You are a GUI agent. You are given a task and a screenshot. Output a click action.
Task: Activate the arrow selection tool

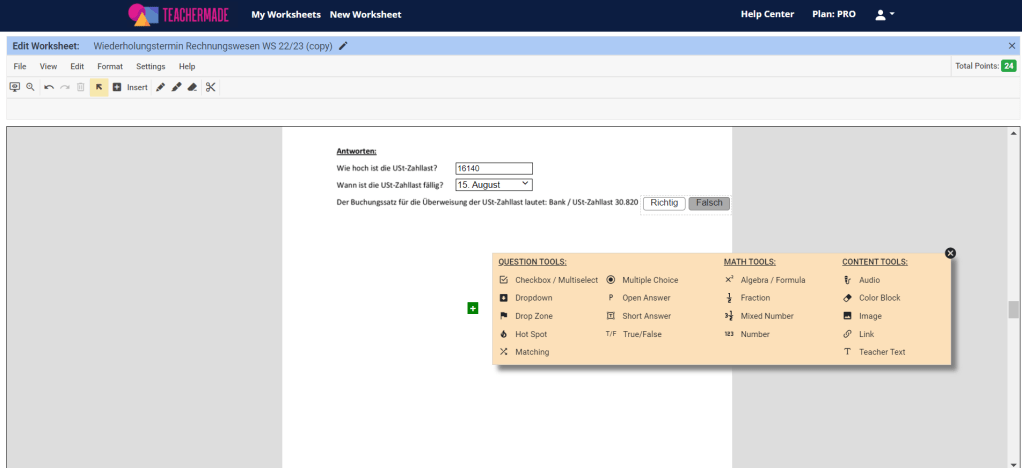pos(99,87)
